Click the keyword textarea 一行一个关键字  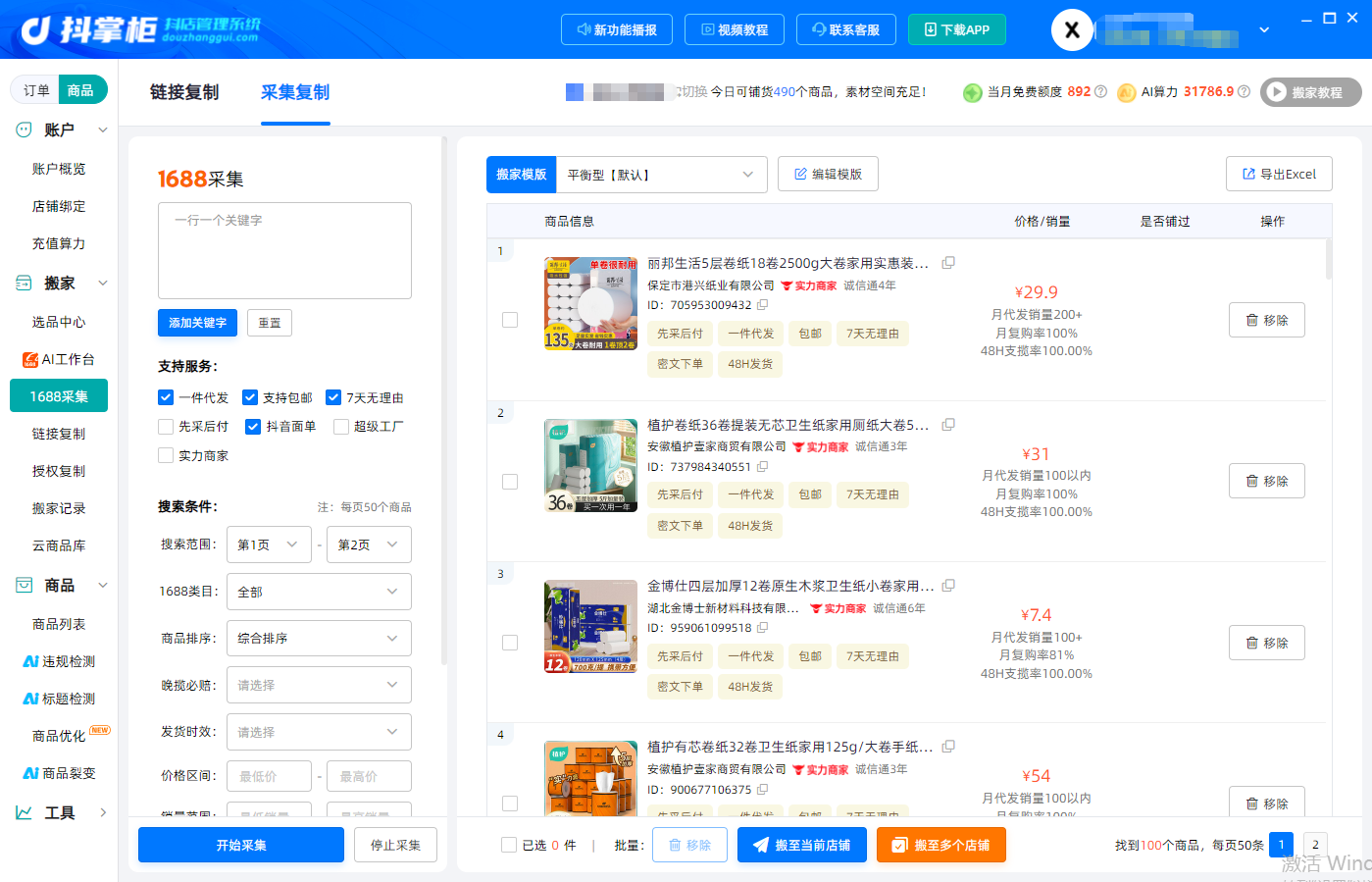[x=284, y=250]
